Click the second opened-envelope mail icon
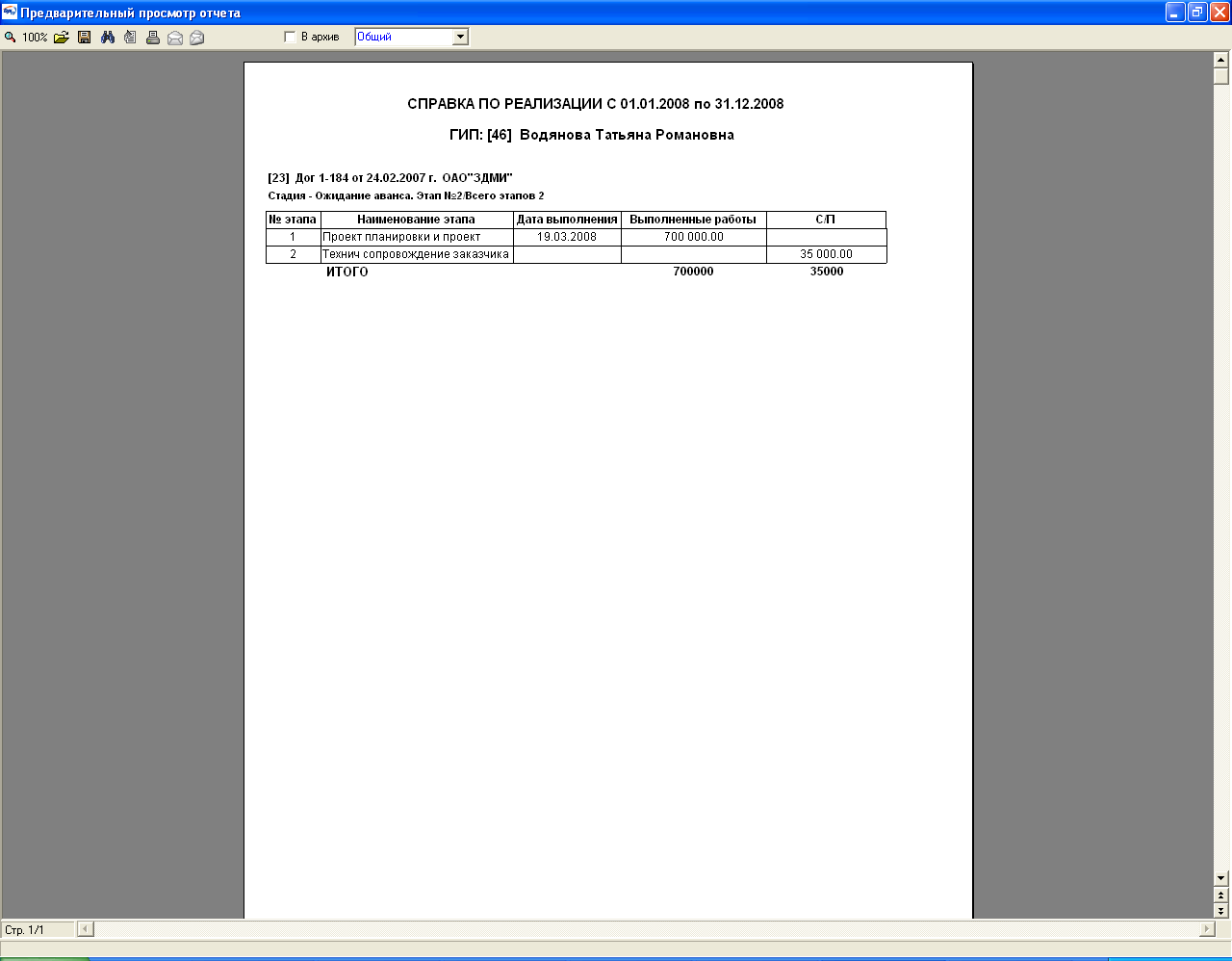 coord(197,38)
